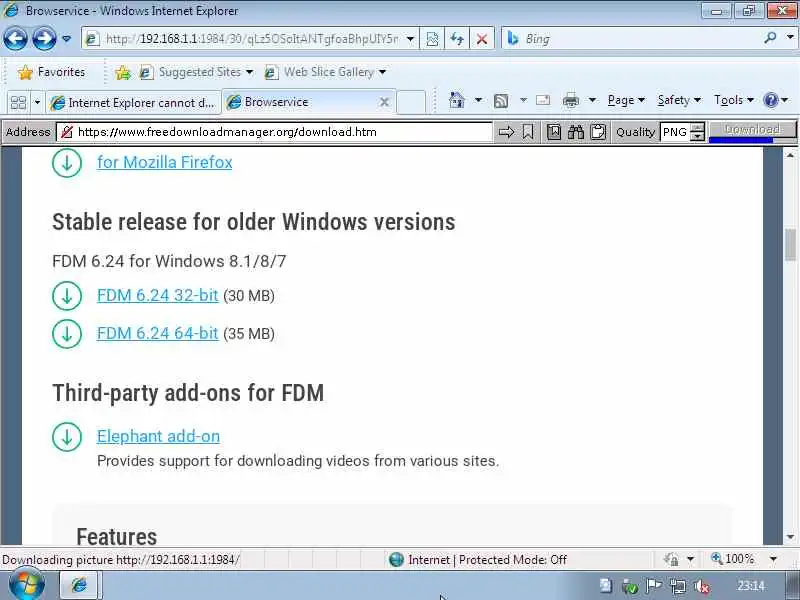Click the Internet Protected Mode status zone
800x600 pixels.
(x=477, y=560)
